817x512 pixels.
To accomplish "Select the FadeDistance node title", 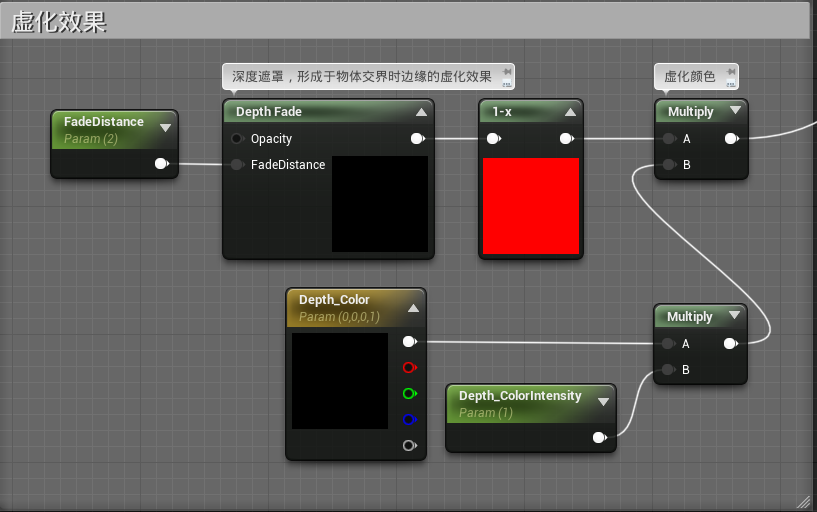I will pos(104,121).
